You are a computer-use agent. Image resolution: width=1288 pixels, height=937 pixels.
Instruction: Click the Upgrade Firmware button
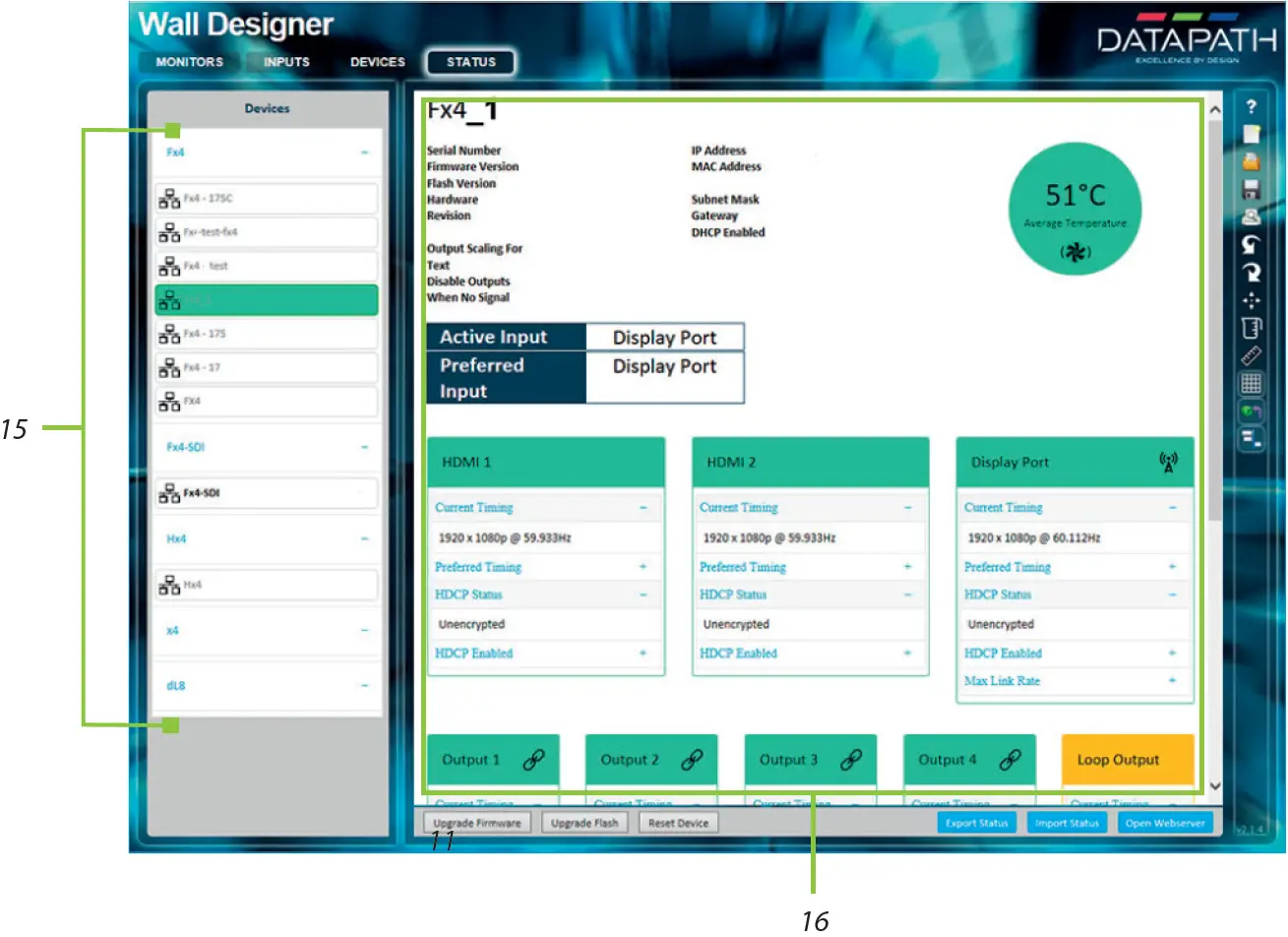pos(477,823)
